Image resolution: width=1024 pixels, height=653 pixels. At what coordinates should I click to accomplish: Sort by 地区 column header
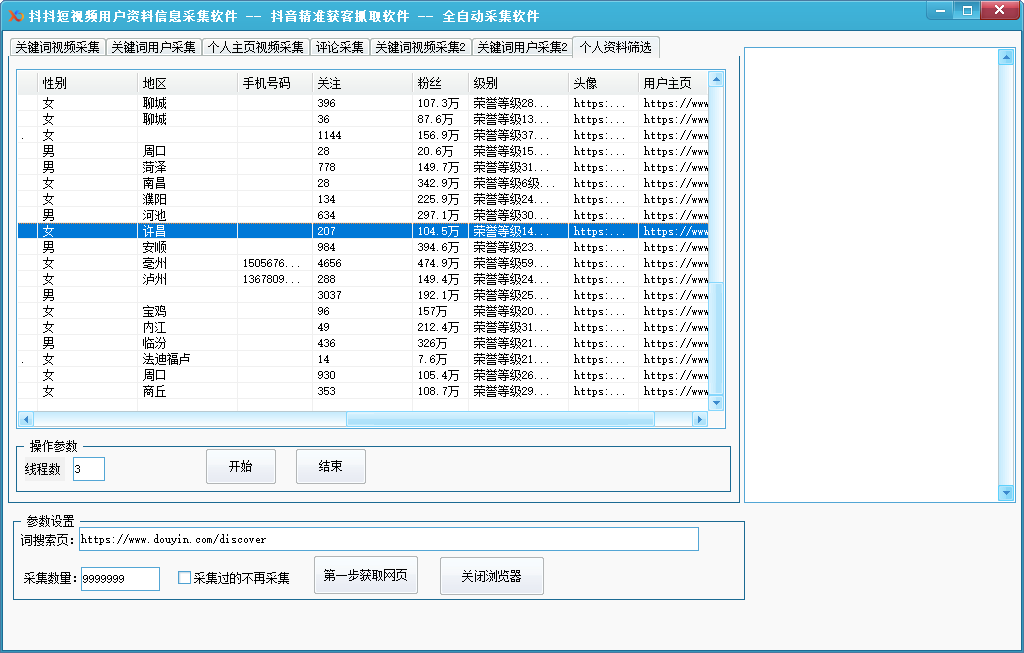click(187, 83)
